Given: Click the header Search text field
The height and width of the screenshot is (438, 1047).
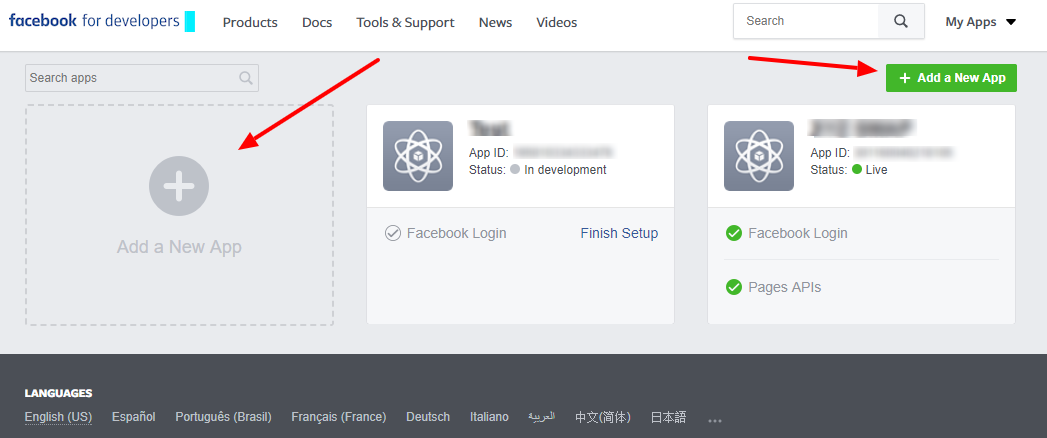Looking at the screenshot, I should [806, 21].
